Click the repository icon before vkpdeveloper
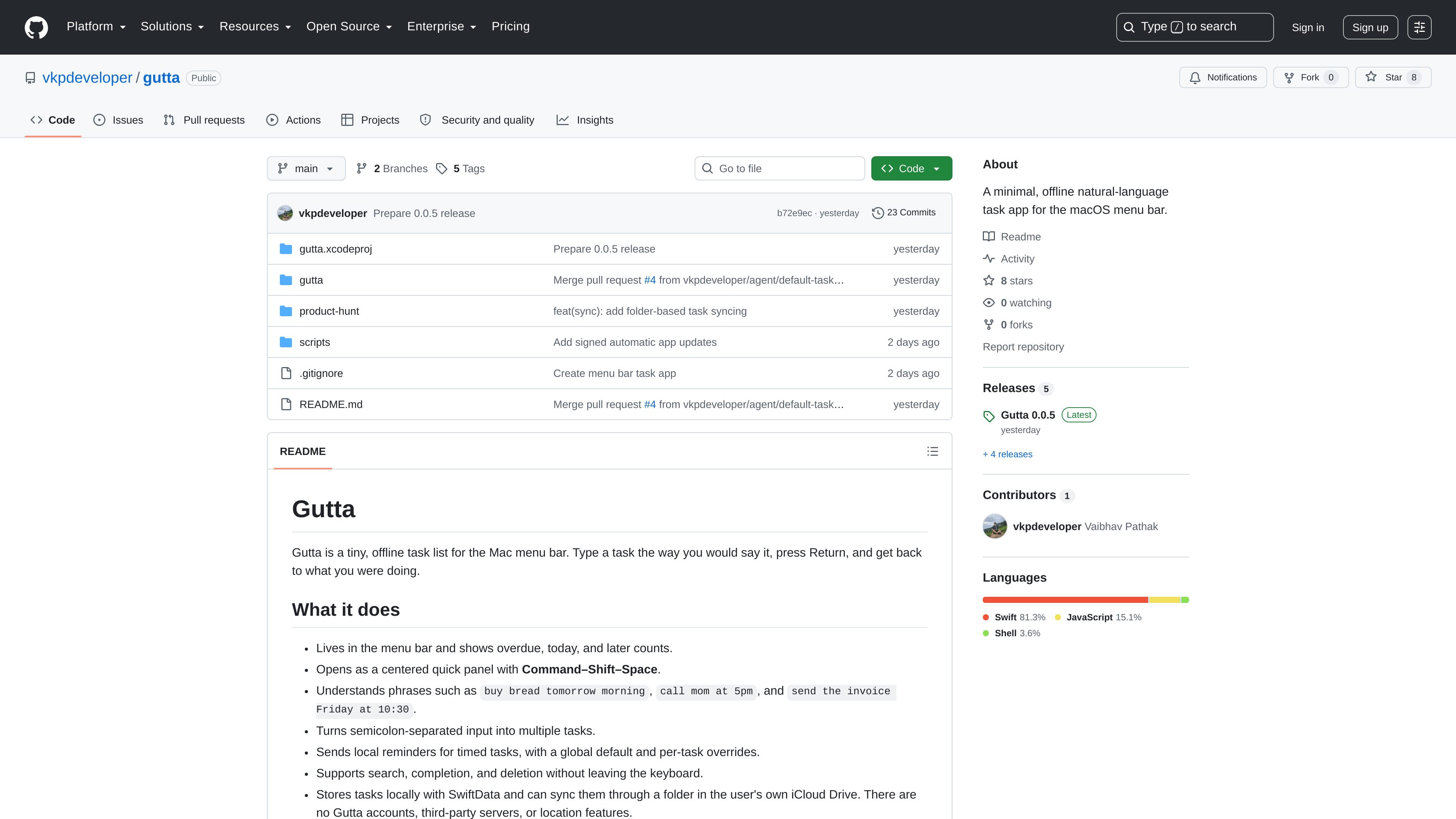This screenshot has width=1456, height=819. (x=30, y=78)
